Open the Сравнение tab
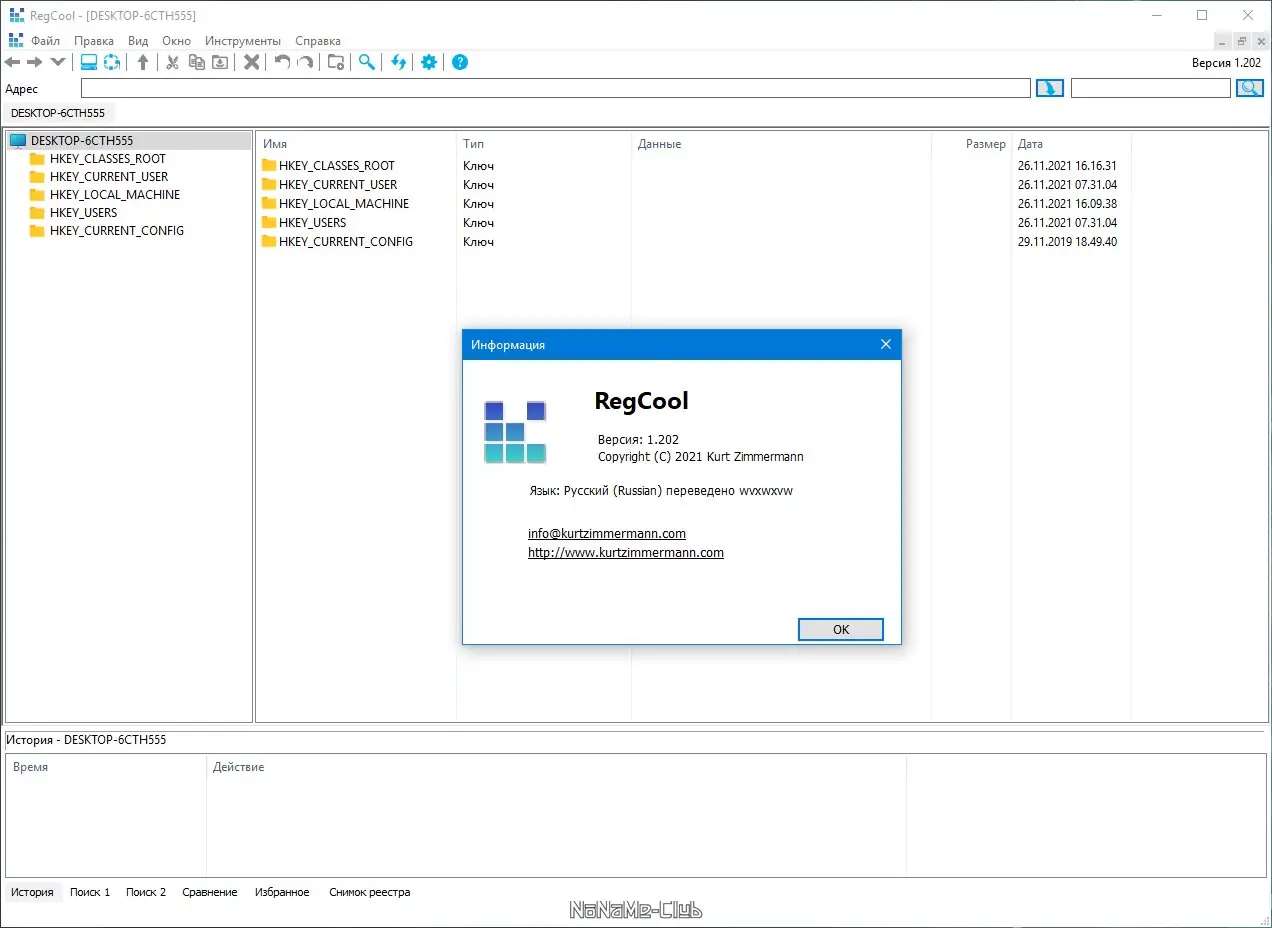The height and width of the screenshot is (928, 1272). 210,892
